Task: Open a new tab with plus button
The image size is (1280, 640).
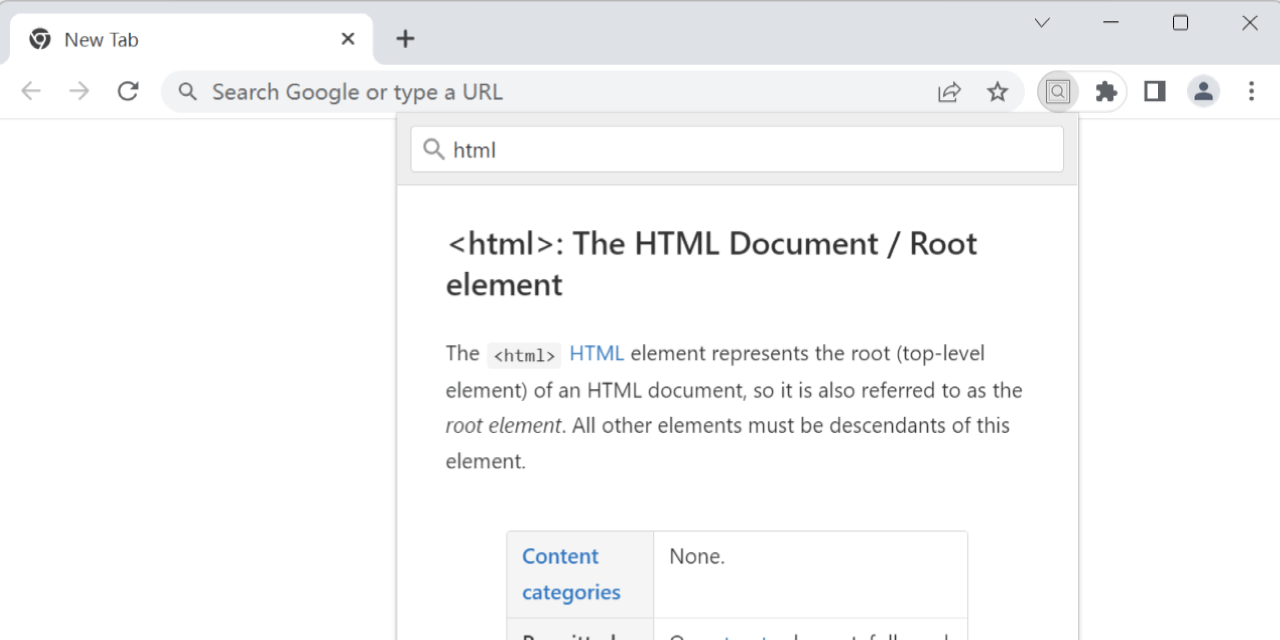Action: coord(405,39)
